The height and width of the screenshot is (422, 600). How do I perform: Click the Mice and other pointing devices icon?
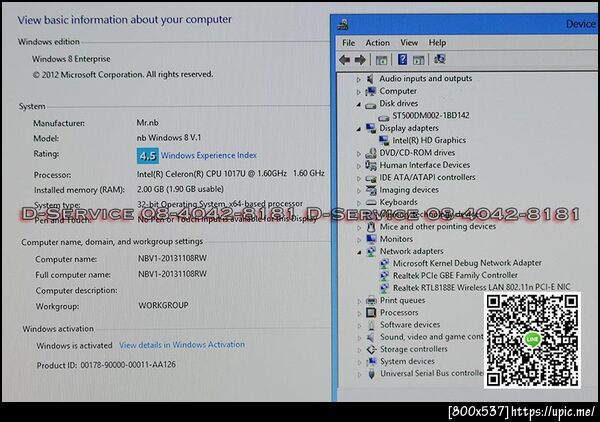(371, 227)
